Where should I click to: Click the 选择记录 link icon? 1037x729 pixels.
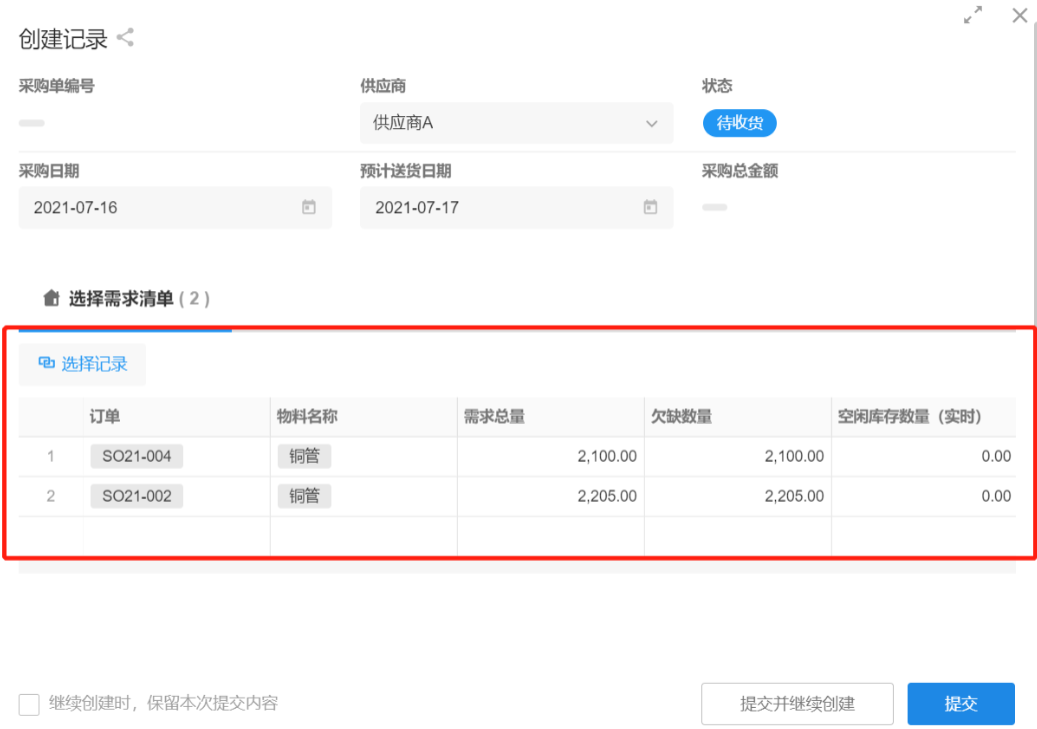[x=46, y=364]
